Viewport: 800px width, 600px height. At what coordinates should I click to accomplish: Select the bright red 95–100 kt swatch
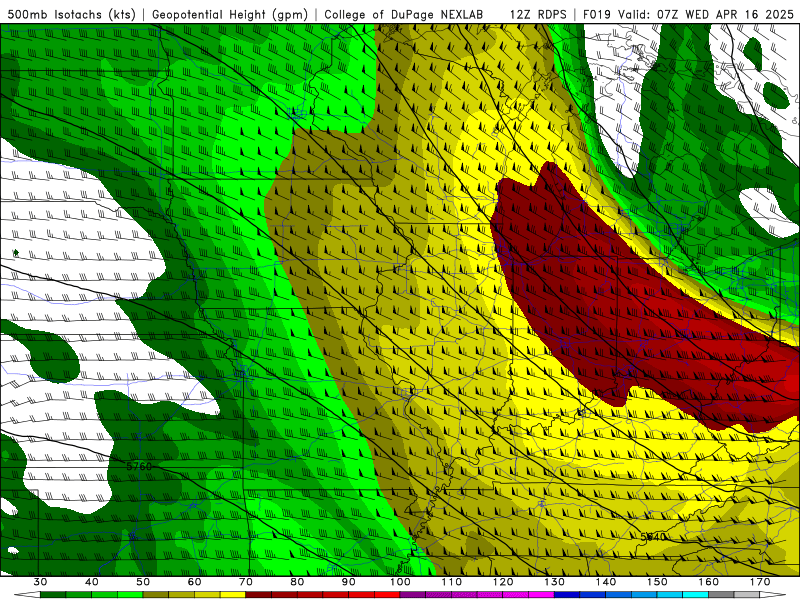387,594
